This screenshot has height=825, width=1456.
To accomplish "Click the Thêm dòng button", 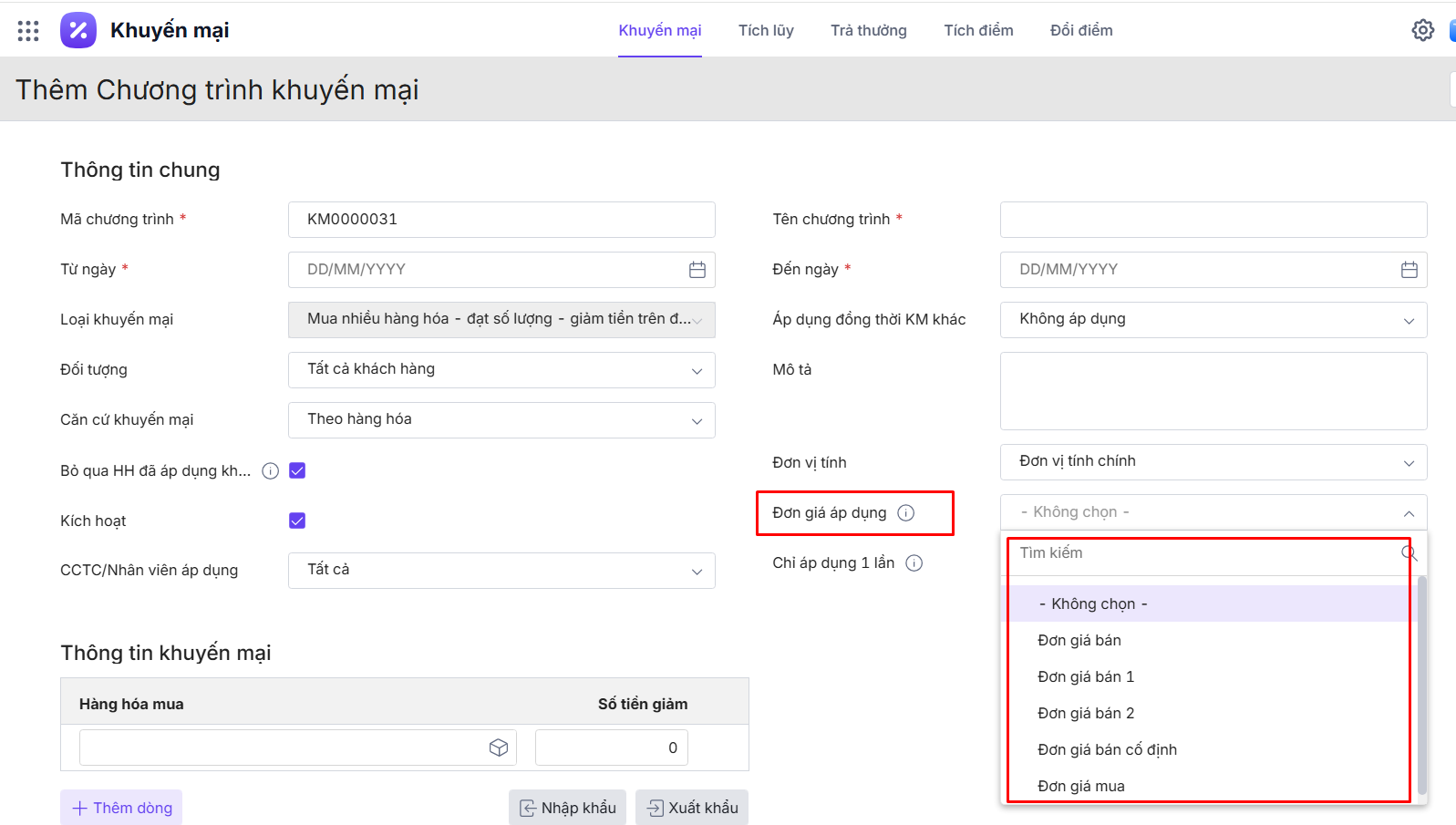I will pyautogui.click(x=121, y=808).
